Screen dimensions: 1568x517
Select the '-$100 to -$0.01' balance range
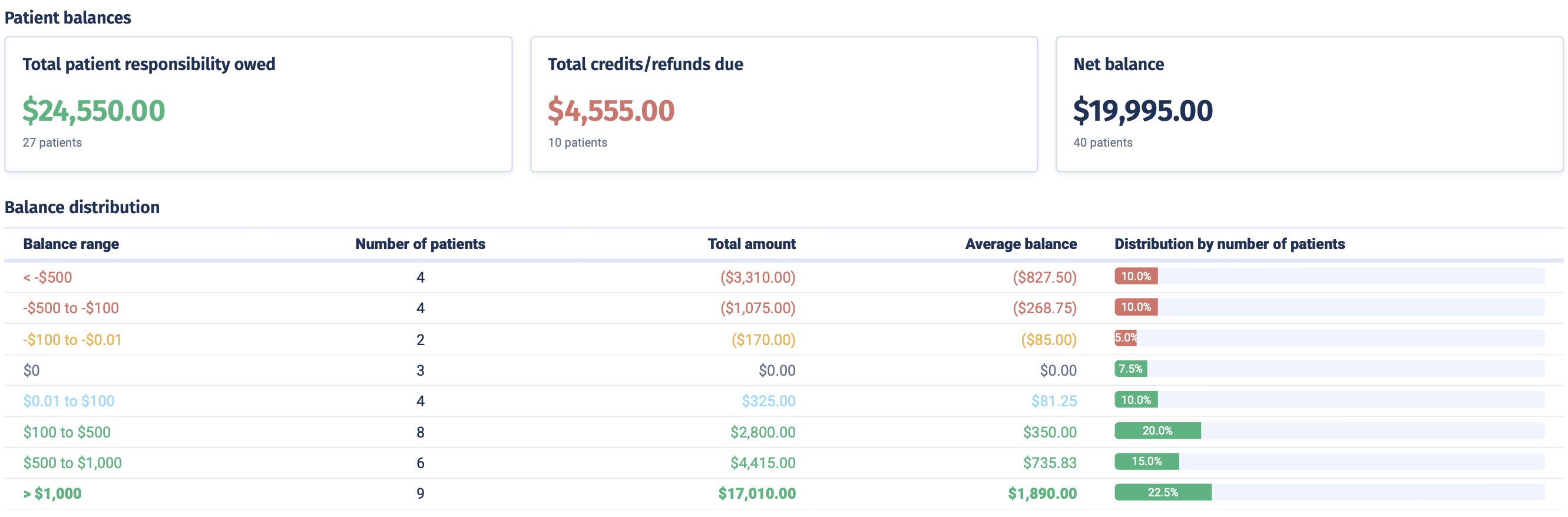72,339
